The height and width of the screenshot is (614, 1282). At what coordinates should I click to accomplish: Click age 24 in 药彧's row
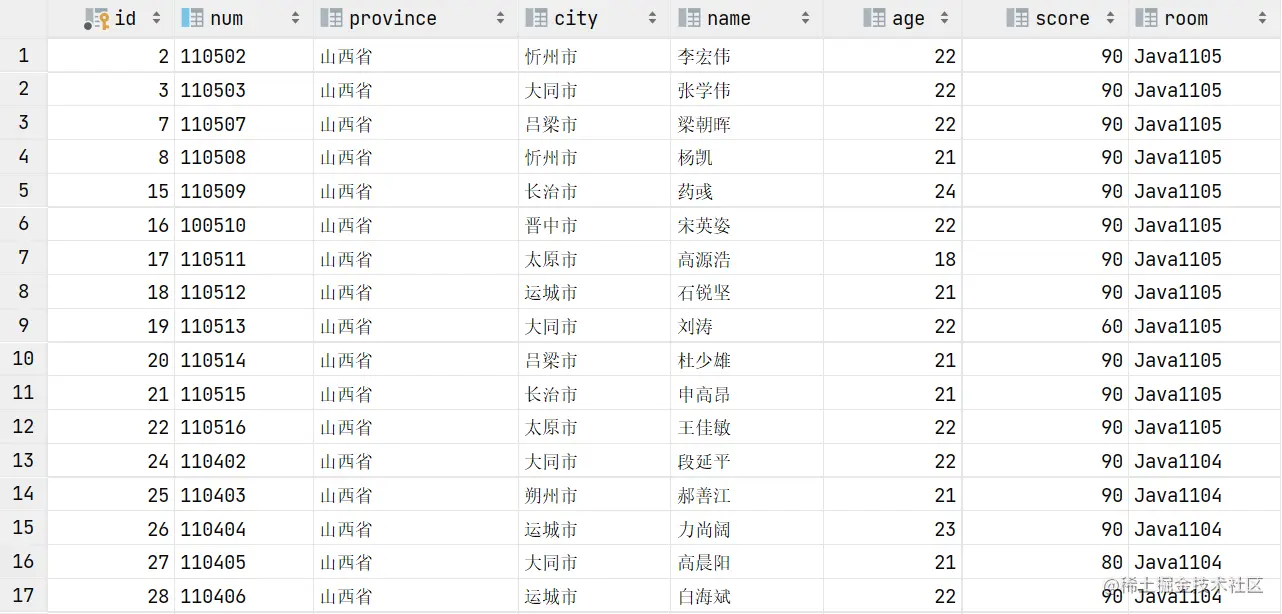point(945,191)
